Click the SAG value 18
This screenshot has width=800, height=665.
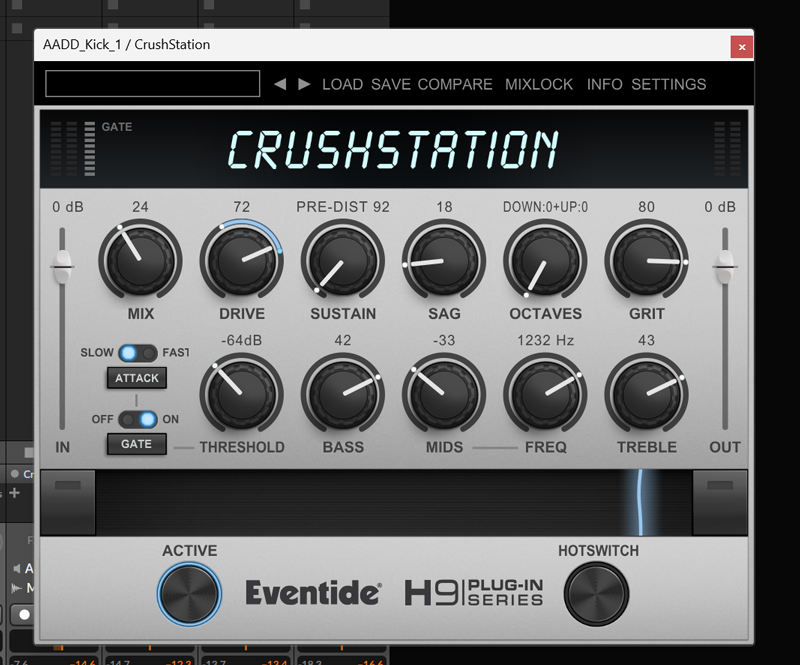(x=444, y=207)
